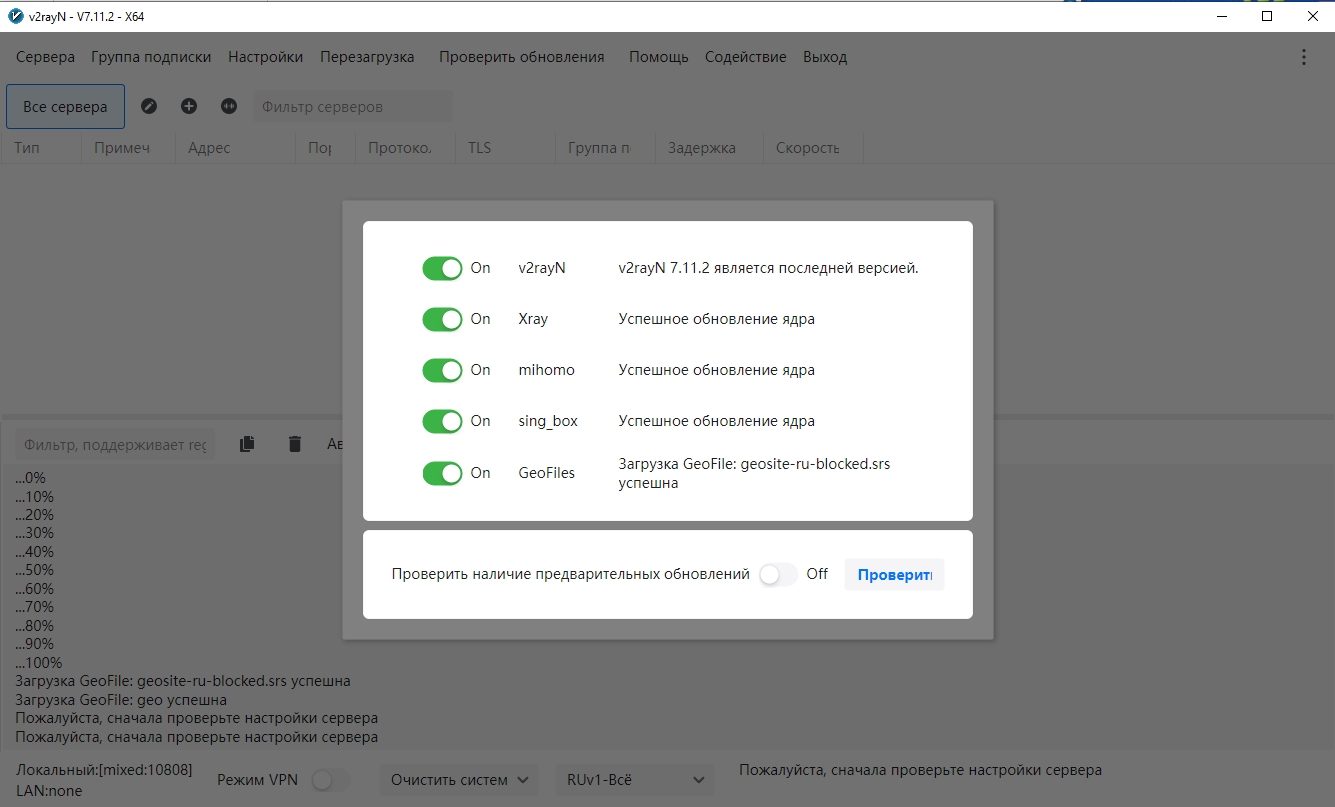The width and height of the screenshot is (1335, 807).
Task: Click Проверить обновления menu item
Action: pos(522,57)
